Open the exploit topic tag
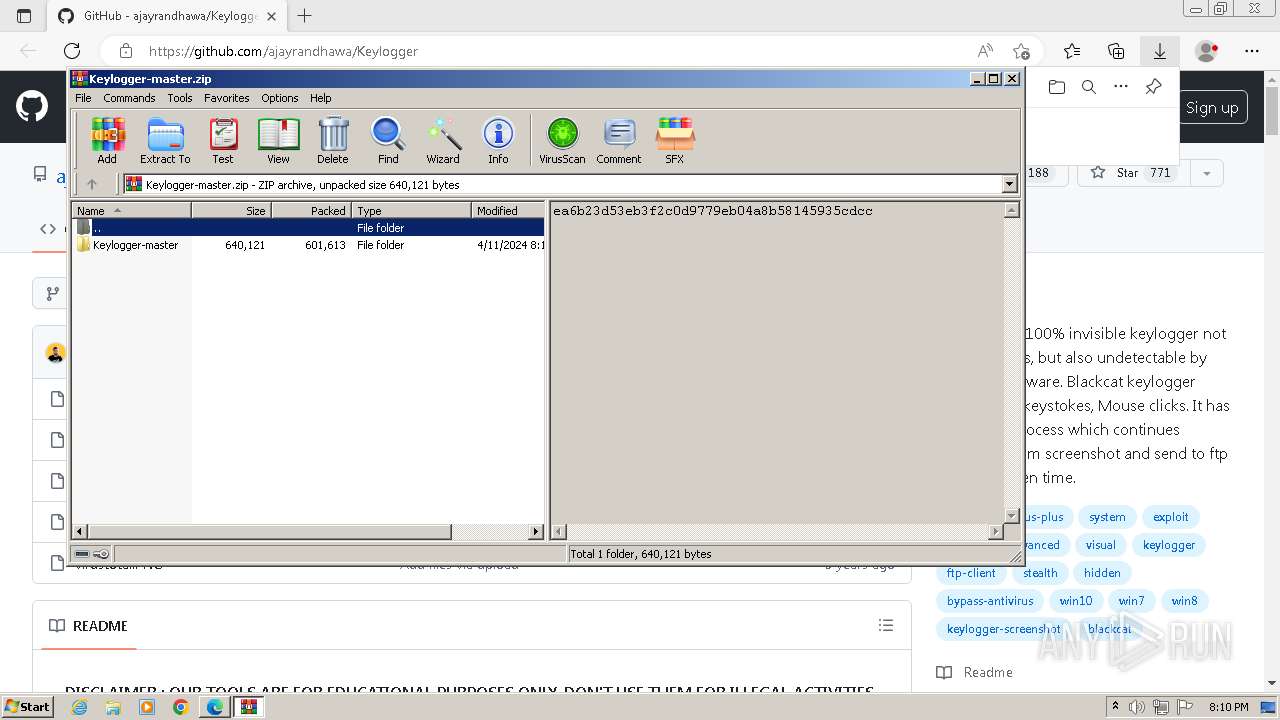This screenshot has width=1280, height=720. [1170, 517]
